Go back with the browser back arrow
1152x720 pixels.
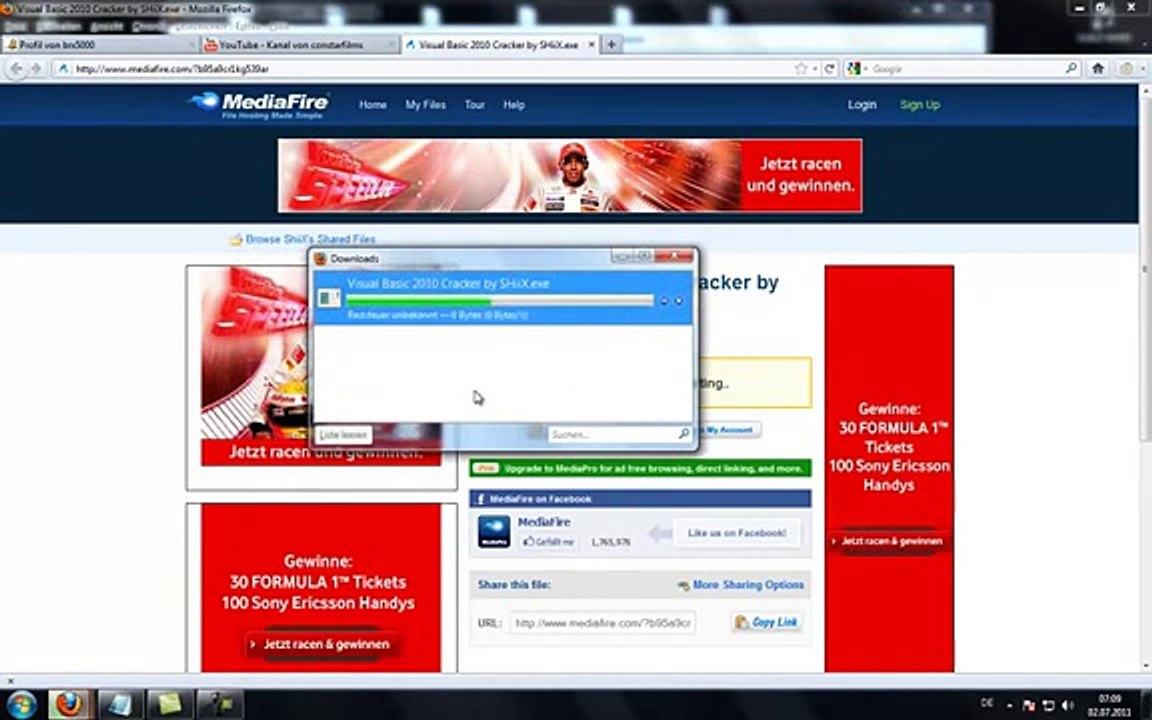pos(16,68)
